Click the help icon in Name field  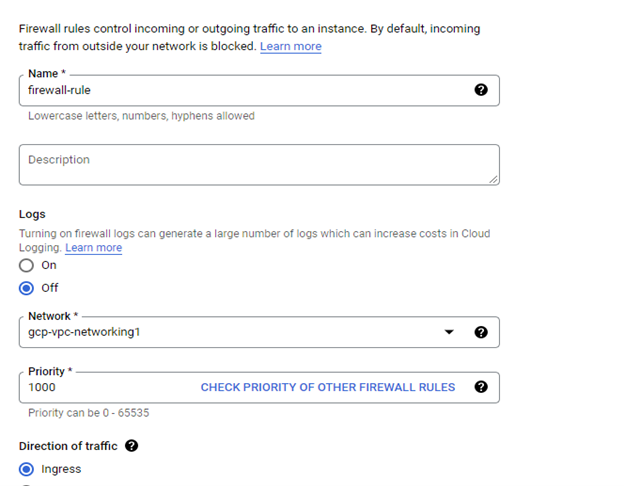(481, 90)
